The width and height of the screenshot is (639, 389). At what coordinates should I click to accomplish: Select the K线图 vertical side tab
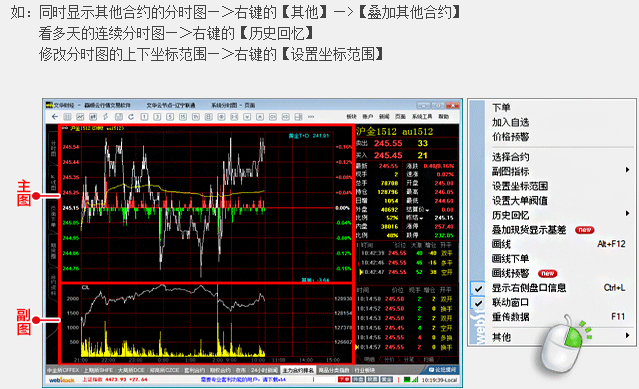click(x=53, y=183)
